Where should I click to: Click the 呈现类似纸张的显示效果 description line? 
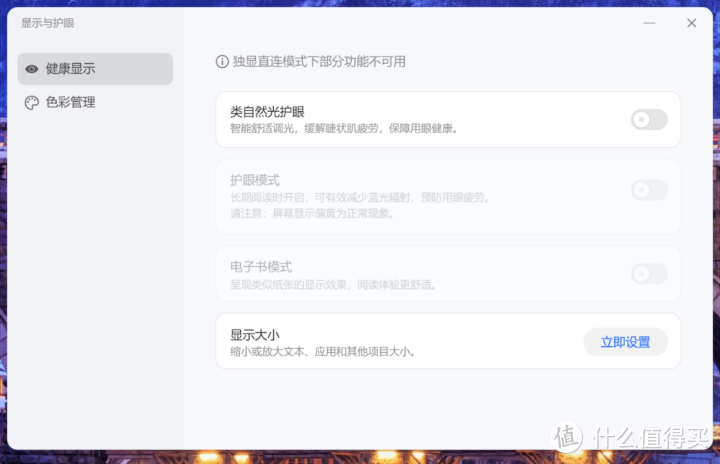[x=333, y=285]
